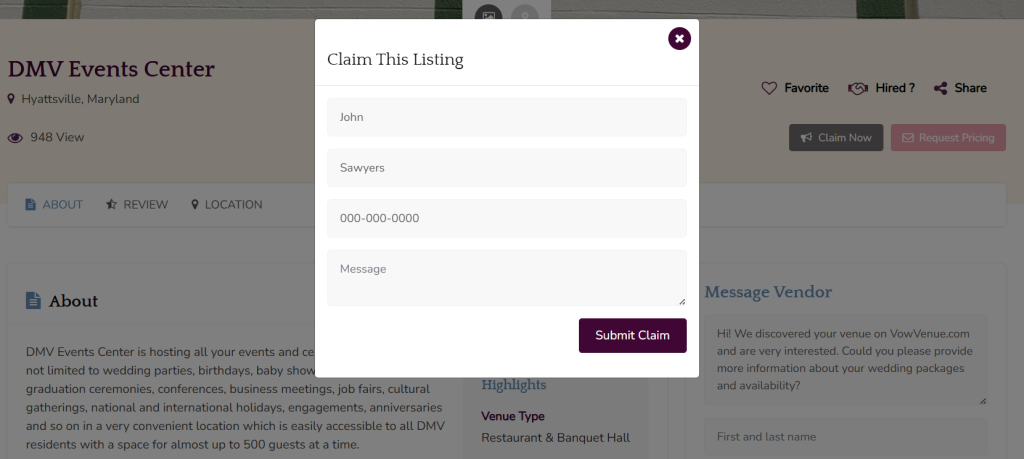Close the Claim This Listing dialog

[x=679, y=39]
